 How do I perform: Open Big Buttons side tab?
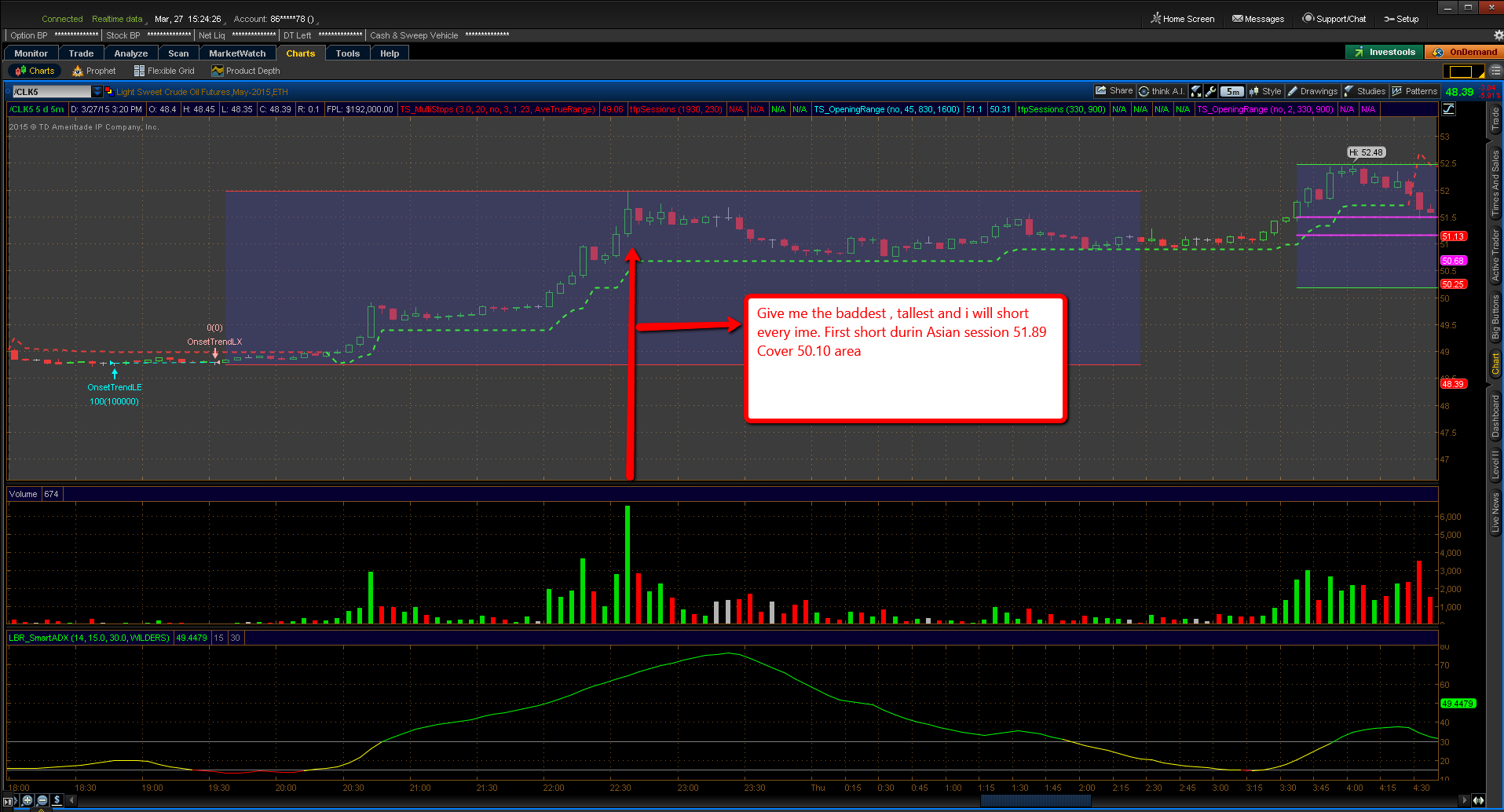tap(1495, 316)
